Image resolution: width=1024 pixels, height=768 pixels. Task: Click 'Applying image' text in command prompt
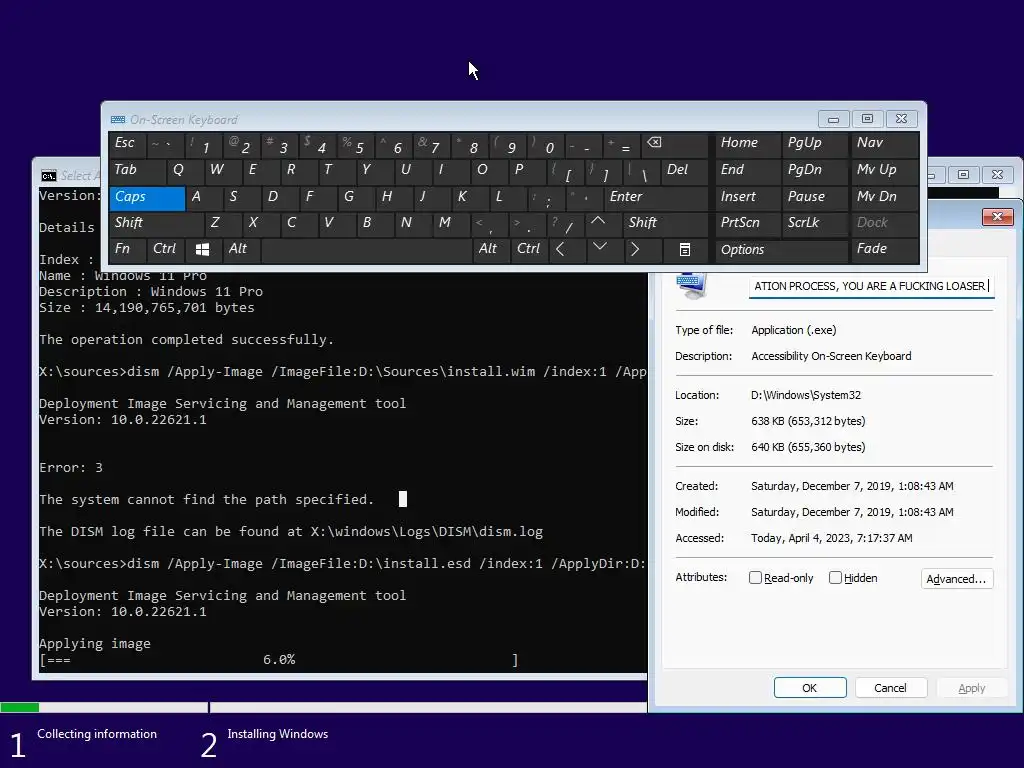click(x=95, y=644)
